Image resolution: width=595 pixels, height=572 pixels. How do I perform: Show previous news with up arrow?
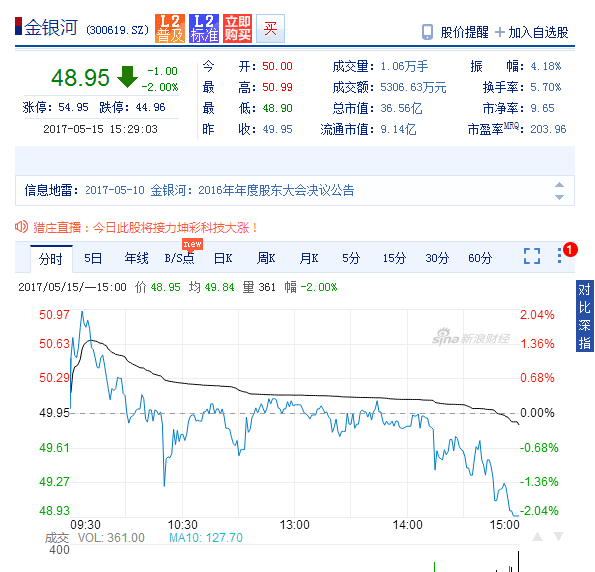pos(559,185)
